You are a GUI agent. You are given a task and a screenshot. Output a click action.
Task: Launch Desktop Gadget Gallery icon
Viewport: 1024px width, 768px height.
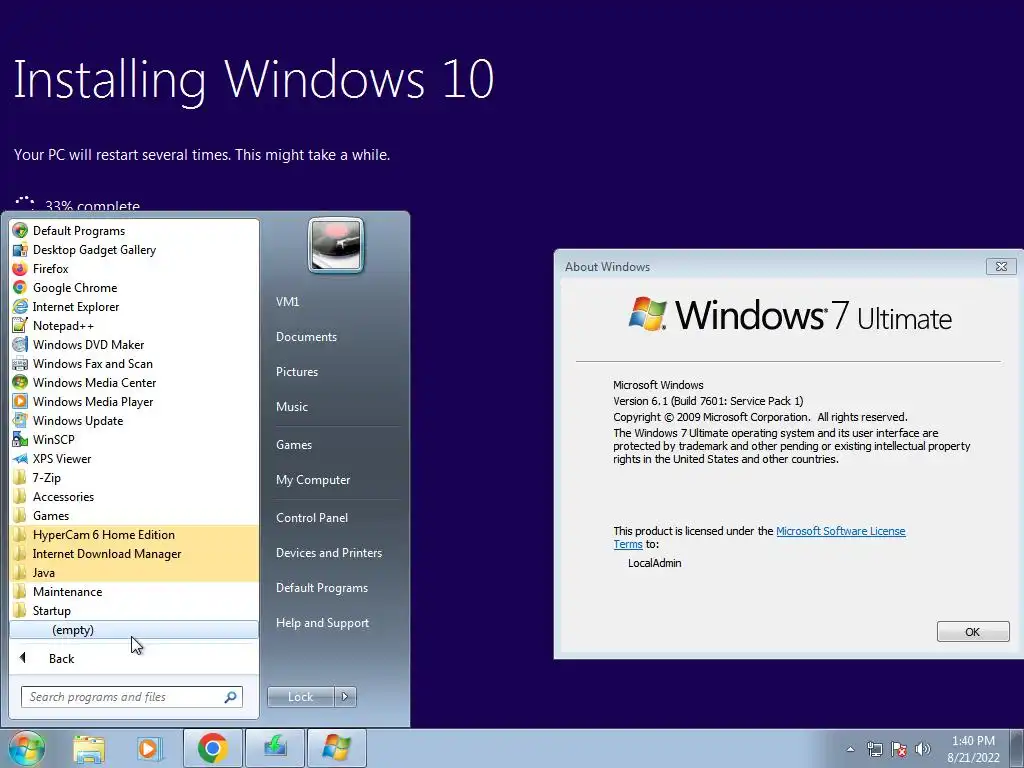tap(20, 249)
